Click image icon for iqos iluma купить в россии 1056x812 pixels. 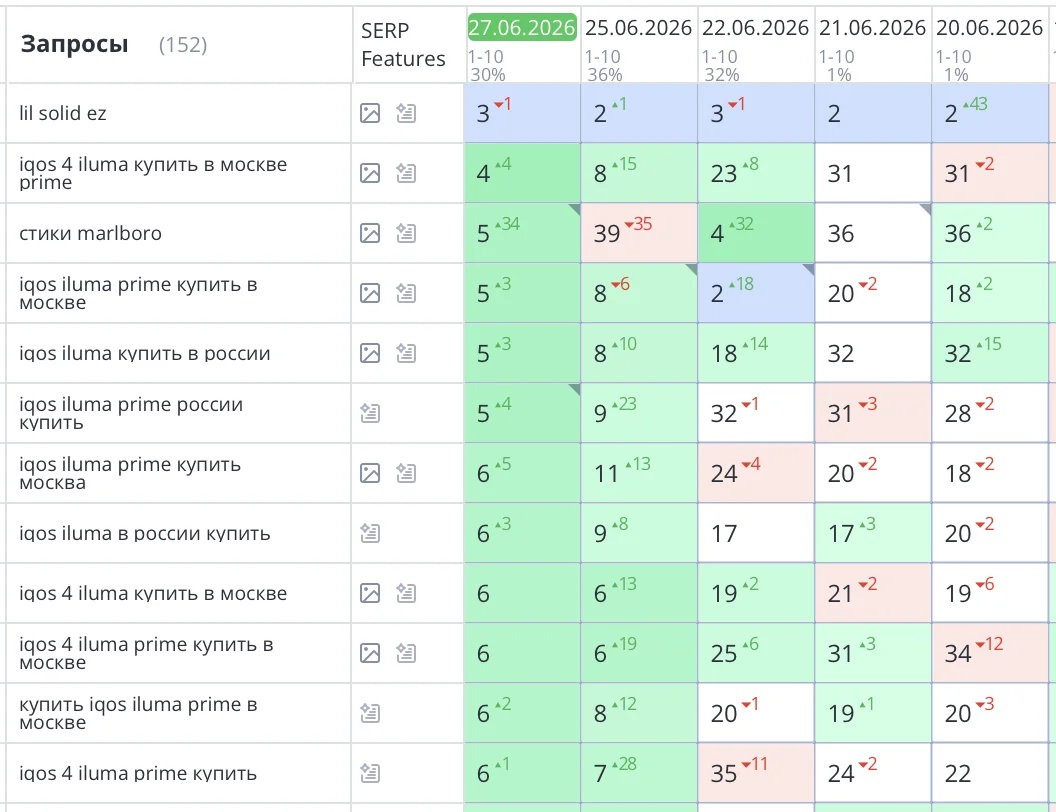(x=370, y=353)
